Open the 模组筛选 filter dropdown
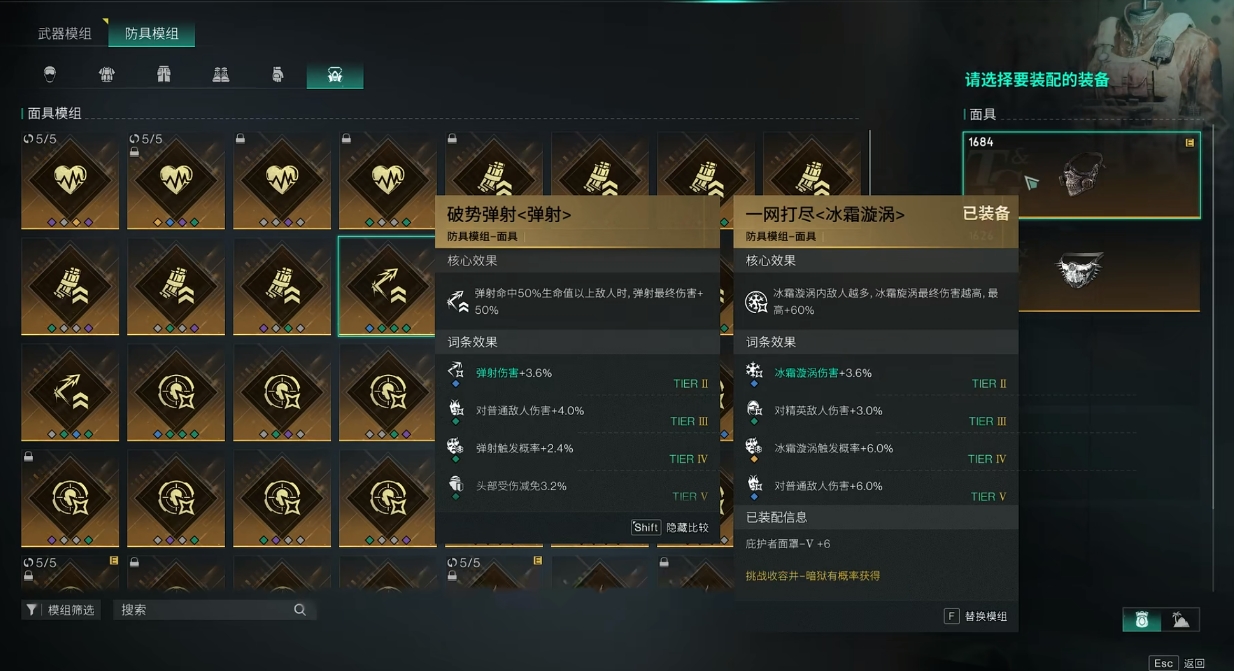This screenshot has width=1234, height=671. [61, 609]
